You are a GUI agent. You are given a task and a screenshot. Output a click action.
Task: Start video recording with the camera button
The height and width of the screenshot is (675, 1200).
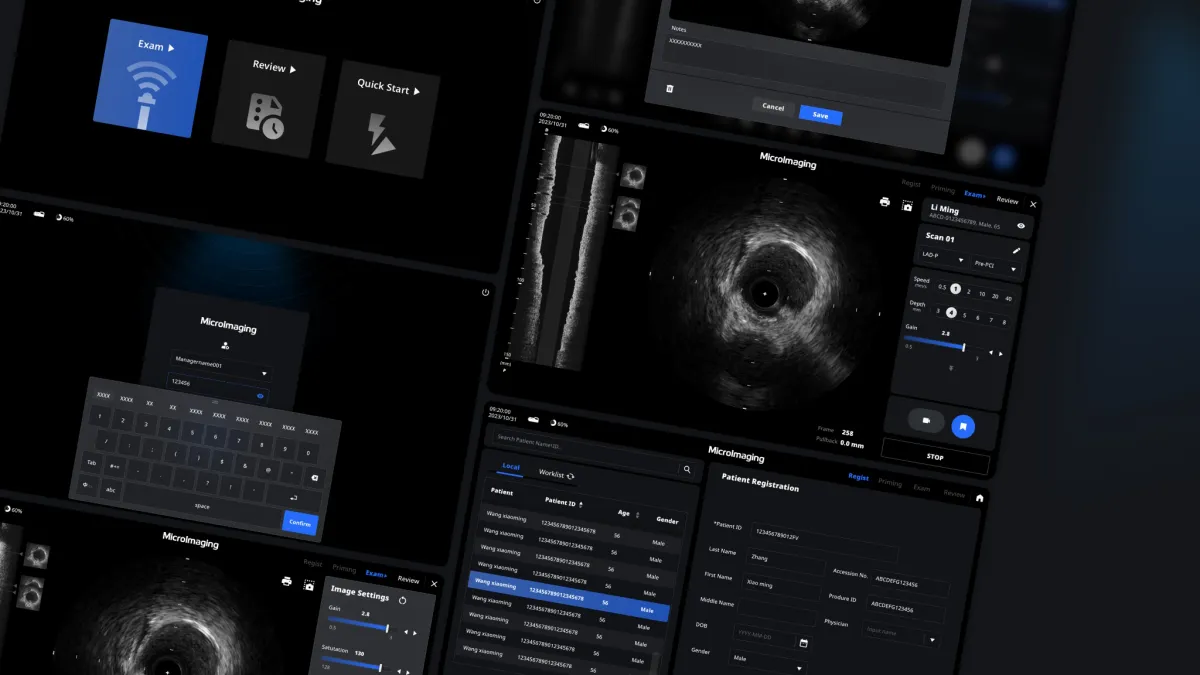pyautogui.click(x=926, y=421)
